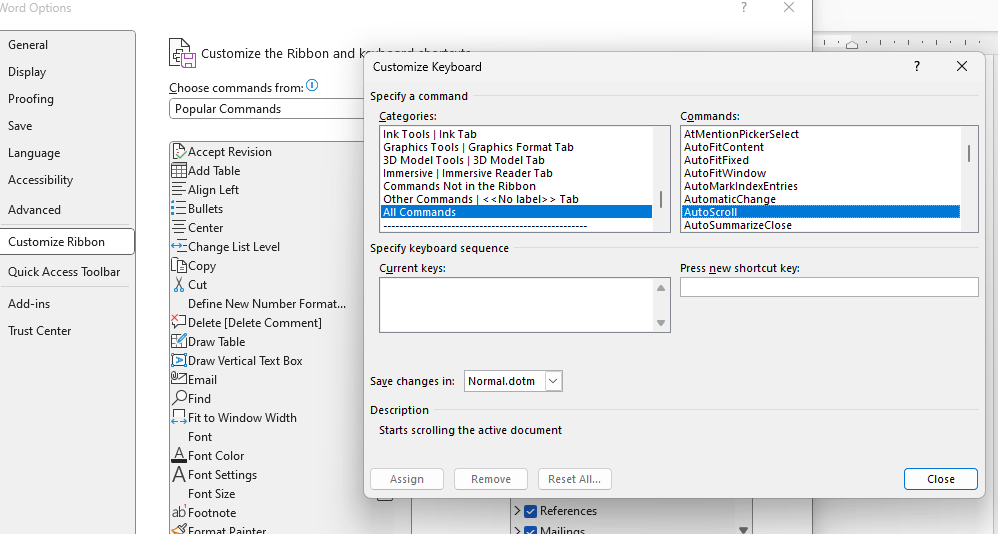998x534 pixels.
Task: Click the Font Settings command icon
Action: pos(179,474)
